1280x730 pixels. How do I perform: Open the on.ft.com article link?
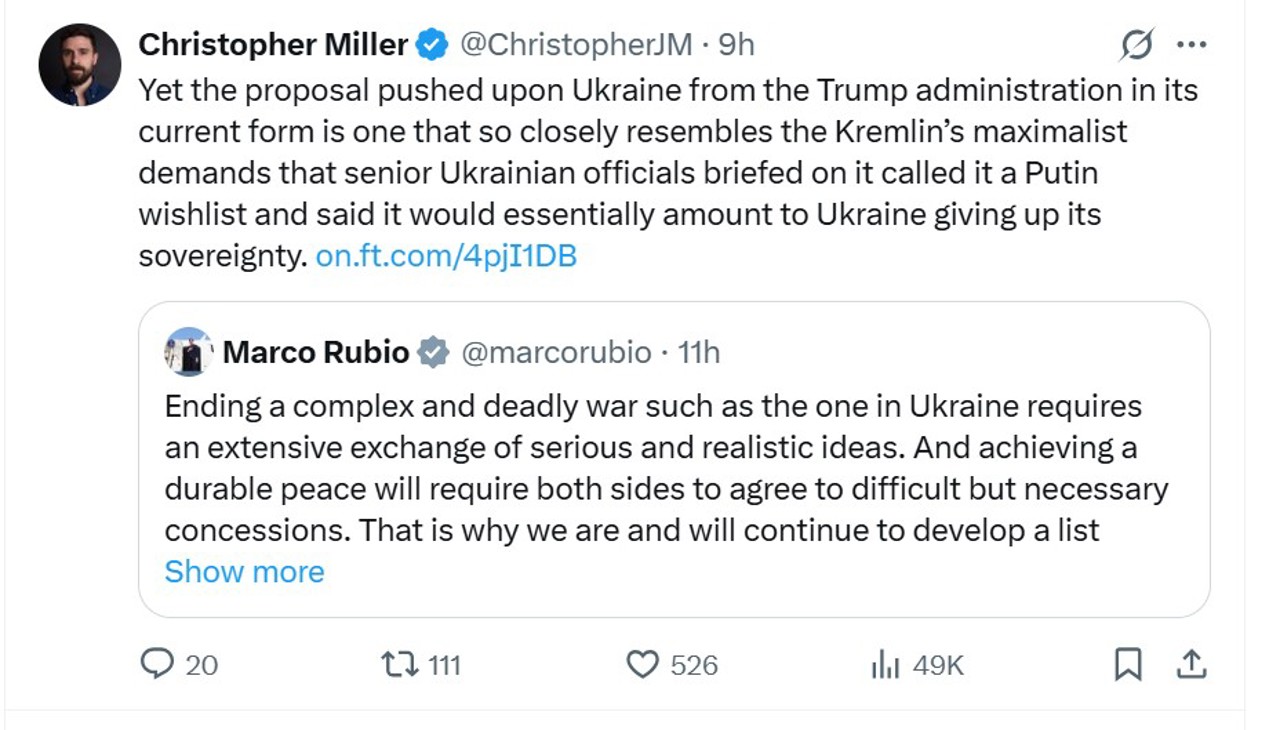(446, 256)
